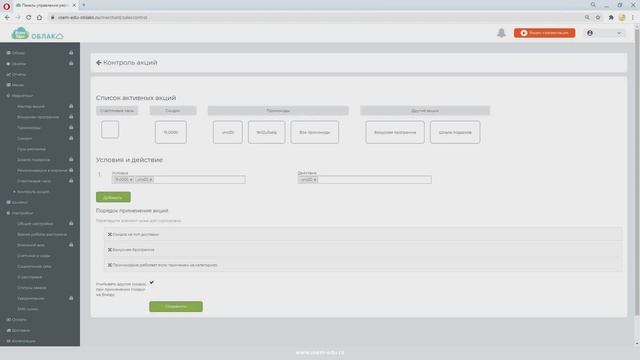The height and width of the screenshot is (360, 640).
Task: Click the Opera menu icon
Action: pos(6,6)
